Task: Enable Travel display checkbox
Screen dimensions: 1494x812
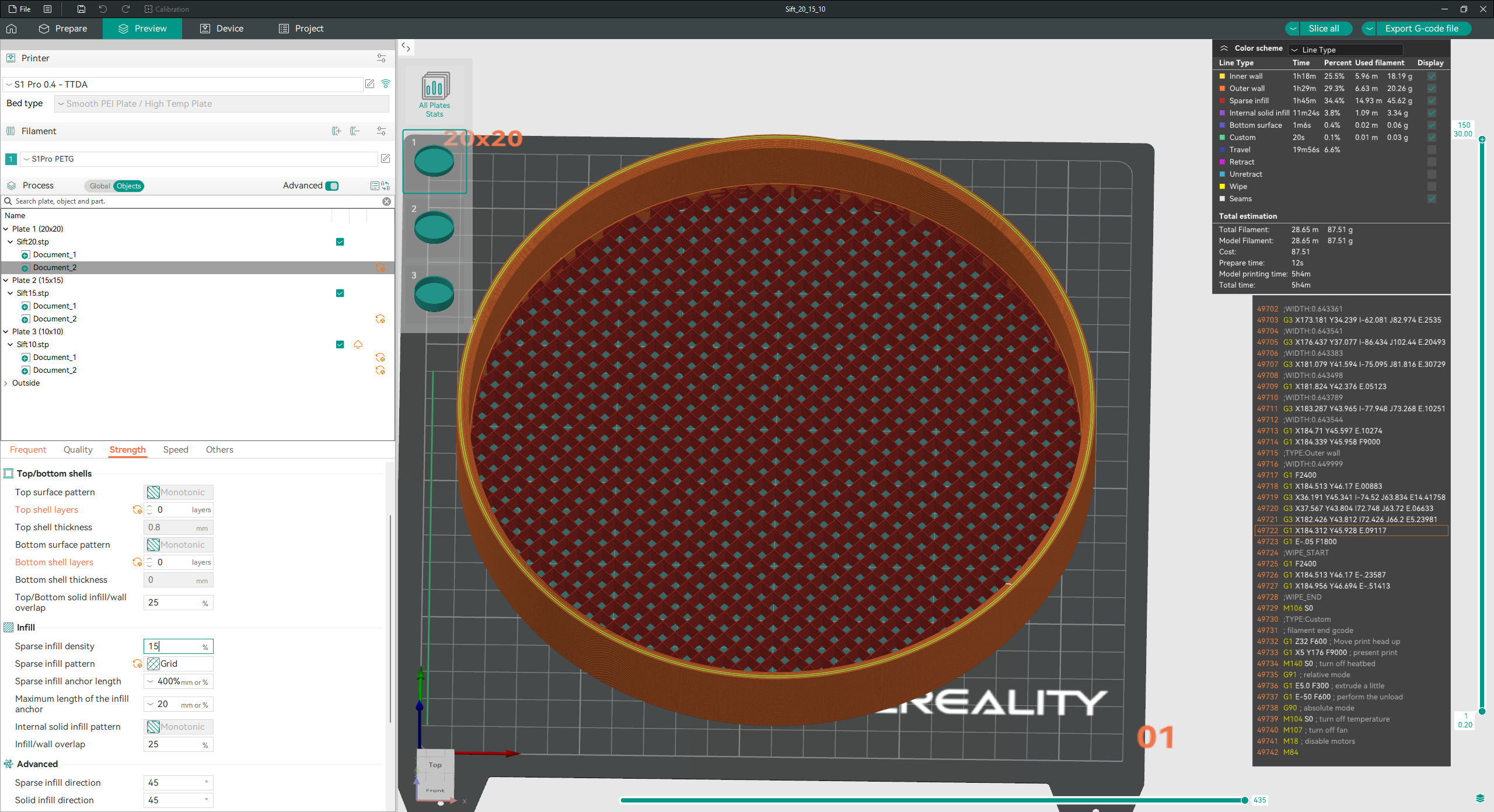Action: [x=1432, y=150]
